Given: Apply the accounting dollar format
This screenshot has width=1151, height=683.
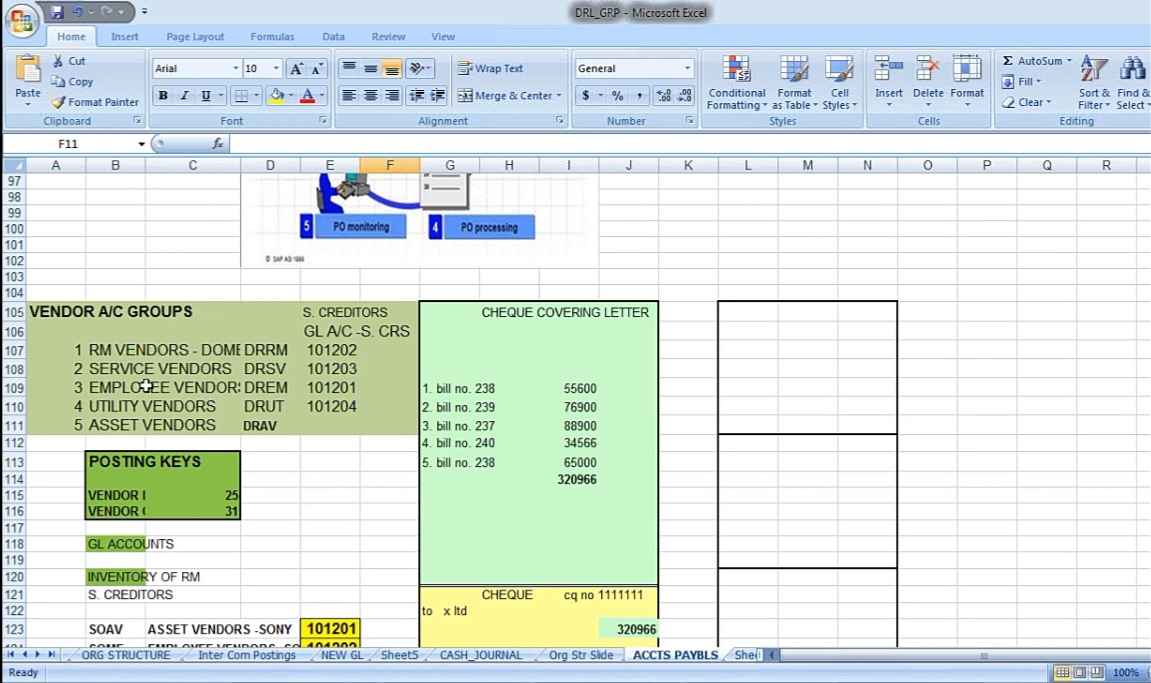Looking at the screenshot, I should [585, 95].
